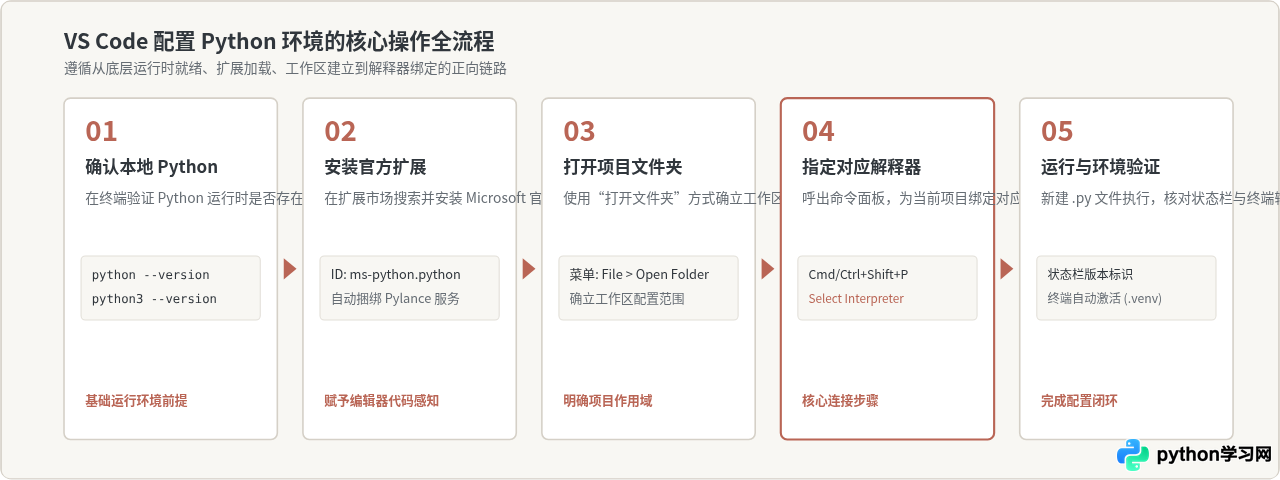The width and height of the screenshot is (1280, 480).
Task: Click the command "python3 --version"
Action: (x=155, y=299)
